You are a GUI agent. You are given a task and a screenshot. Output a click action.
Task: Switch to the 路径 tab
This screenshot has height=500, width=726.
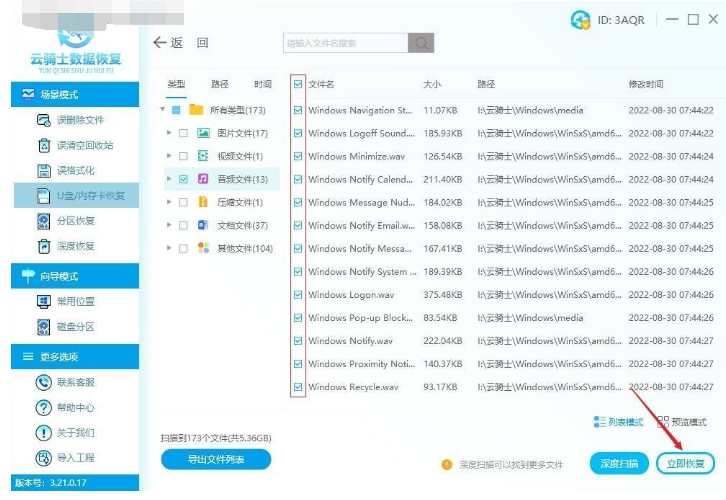[220, 85]
